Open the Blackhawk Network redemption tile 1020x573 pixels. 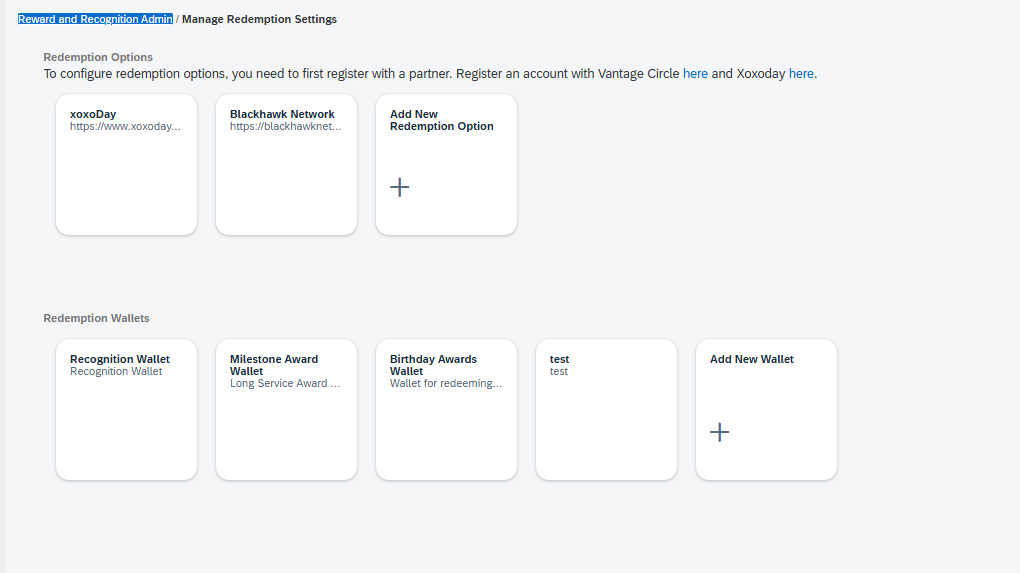(x=286, y=165)
